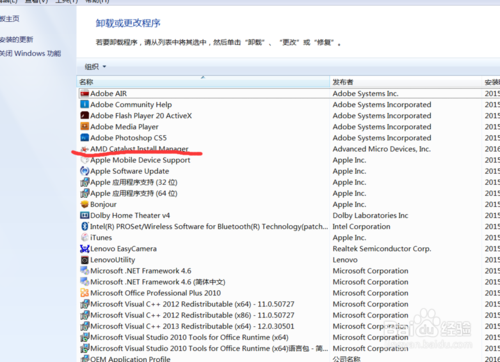Image resolution: width=500 pixels, height=362 pixels.
Task: Select the LenovoUtility entry
Action: pos(113,260)
